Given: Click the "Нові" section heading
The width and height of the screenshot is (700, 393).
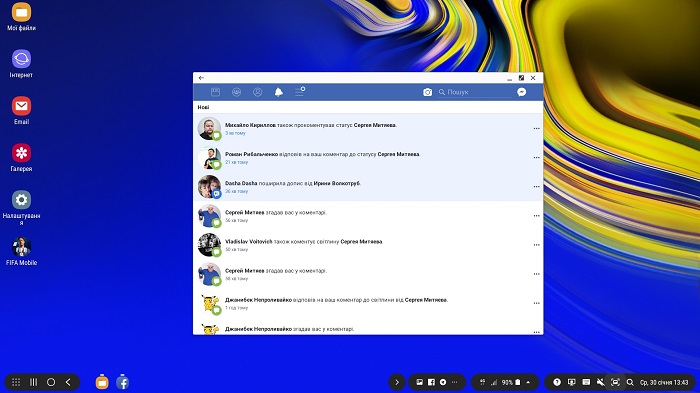Looking at the screenshot, I should [203, 107].
